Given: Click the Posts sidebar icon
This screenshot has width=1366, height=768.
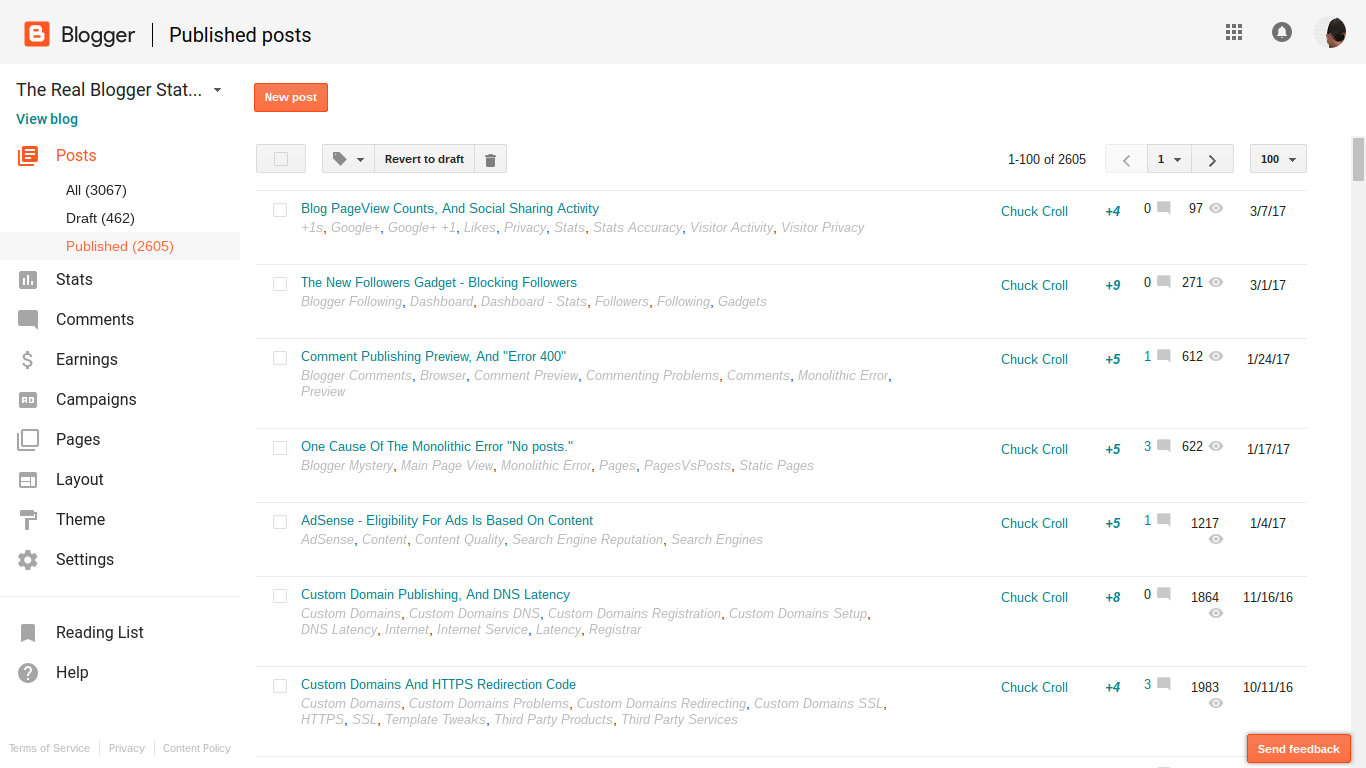Looking at the screenshot, I should tap(28, 155).
